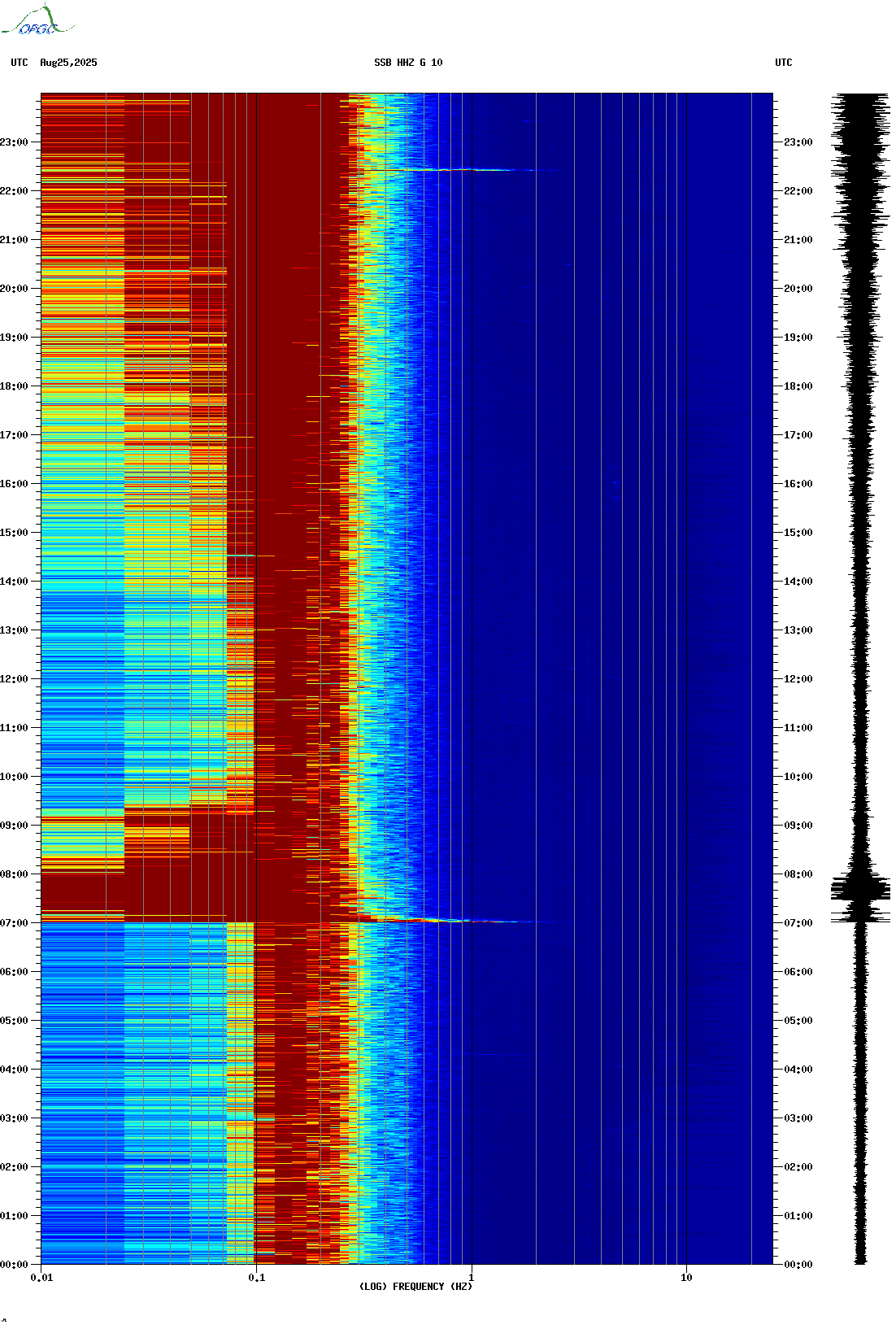Click the left axis 14:00 time label
The image size is (896, 1329).
14,582
